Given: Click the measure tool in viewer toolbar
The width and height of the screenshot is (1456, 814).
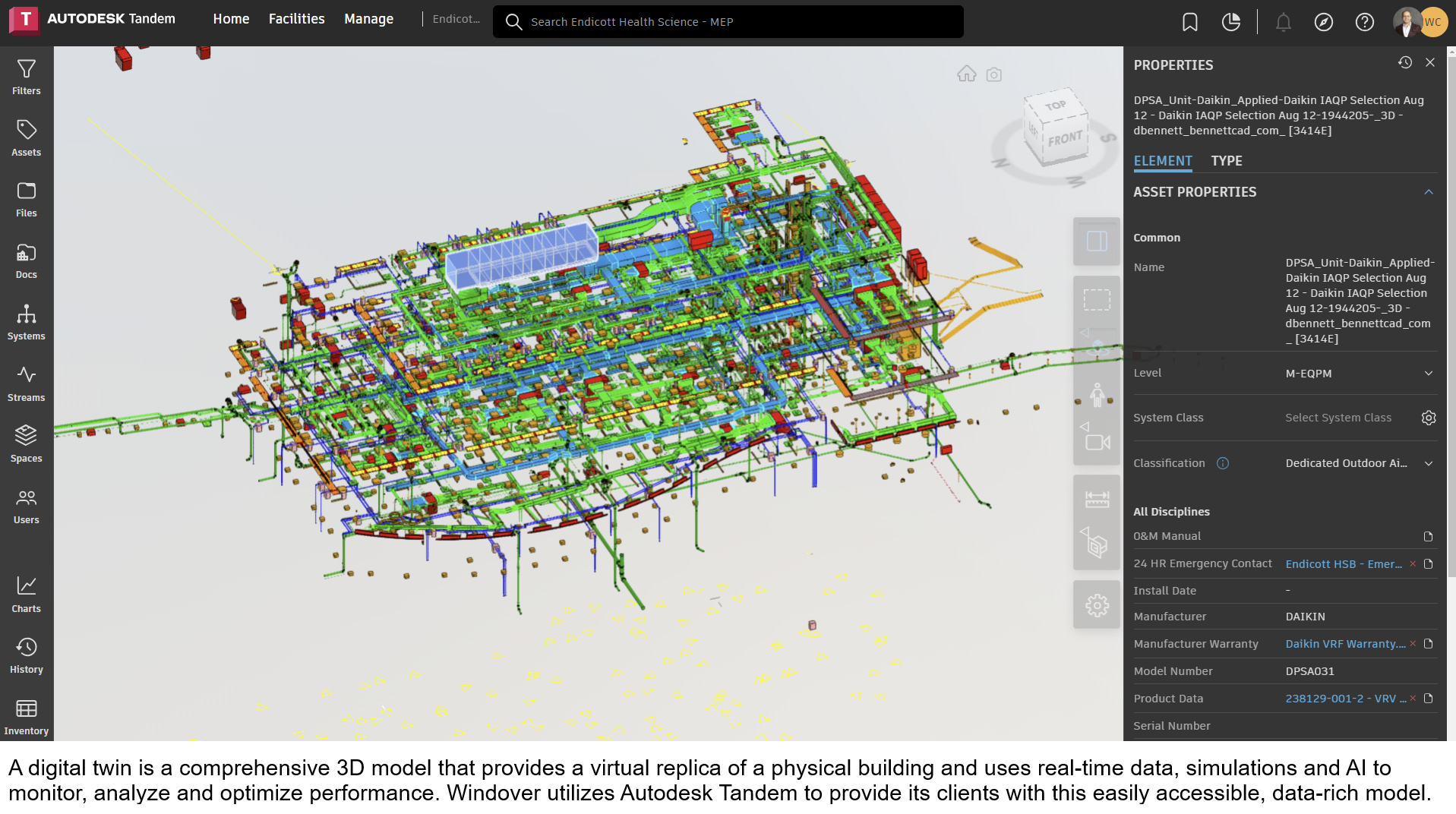Looking at the screenshot, I should click(x=1096, y=500).
